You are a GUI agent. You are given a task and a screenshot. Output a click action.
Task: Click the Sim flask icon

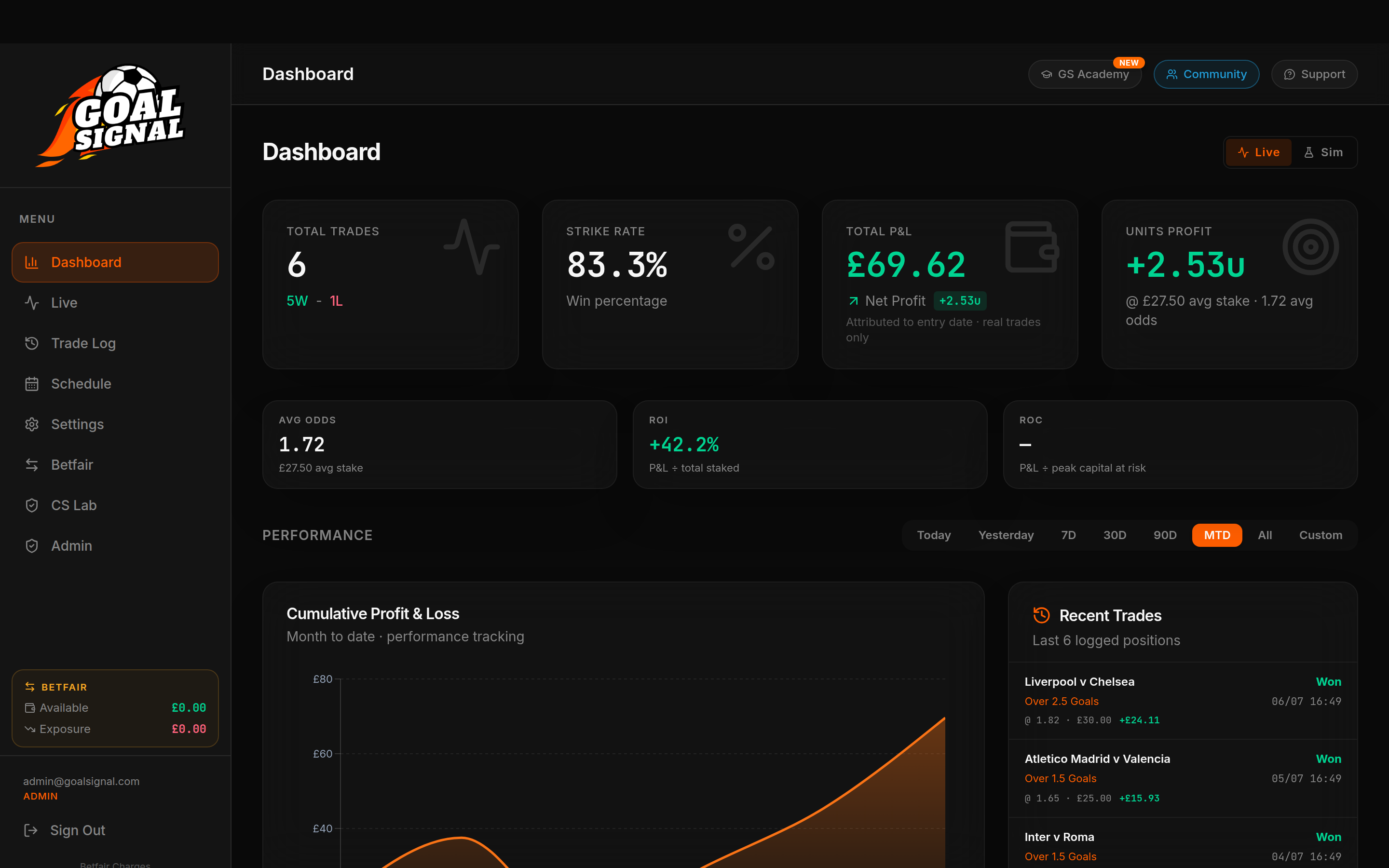click(x=1308, y=152)
